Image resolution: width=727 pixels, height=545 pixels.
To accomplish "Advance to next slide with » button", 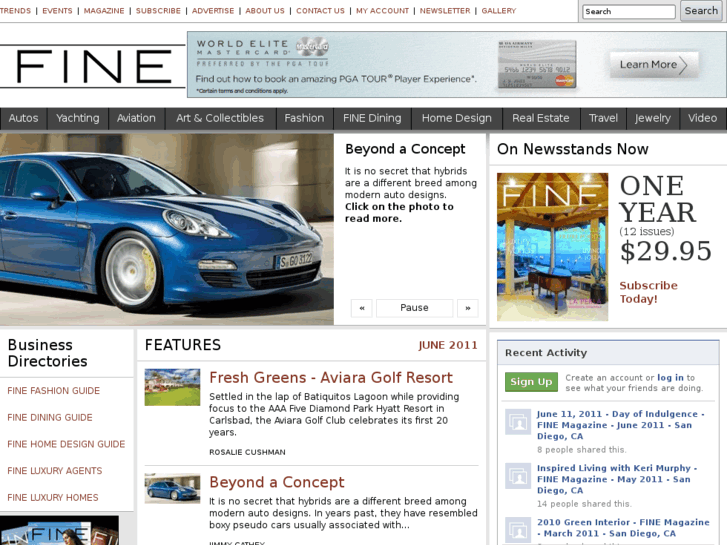I will 468,308.
